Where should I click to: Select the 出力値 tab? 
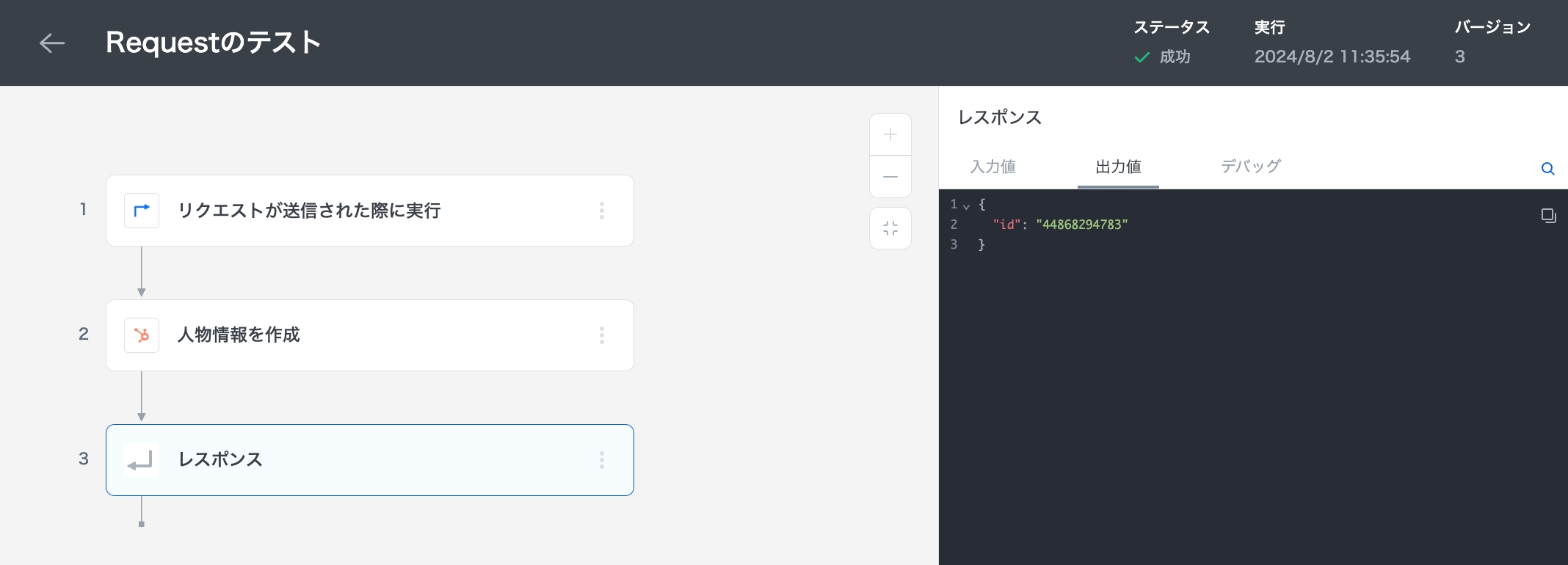tap(1118, 167)
